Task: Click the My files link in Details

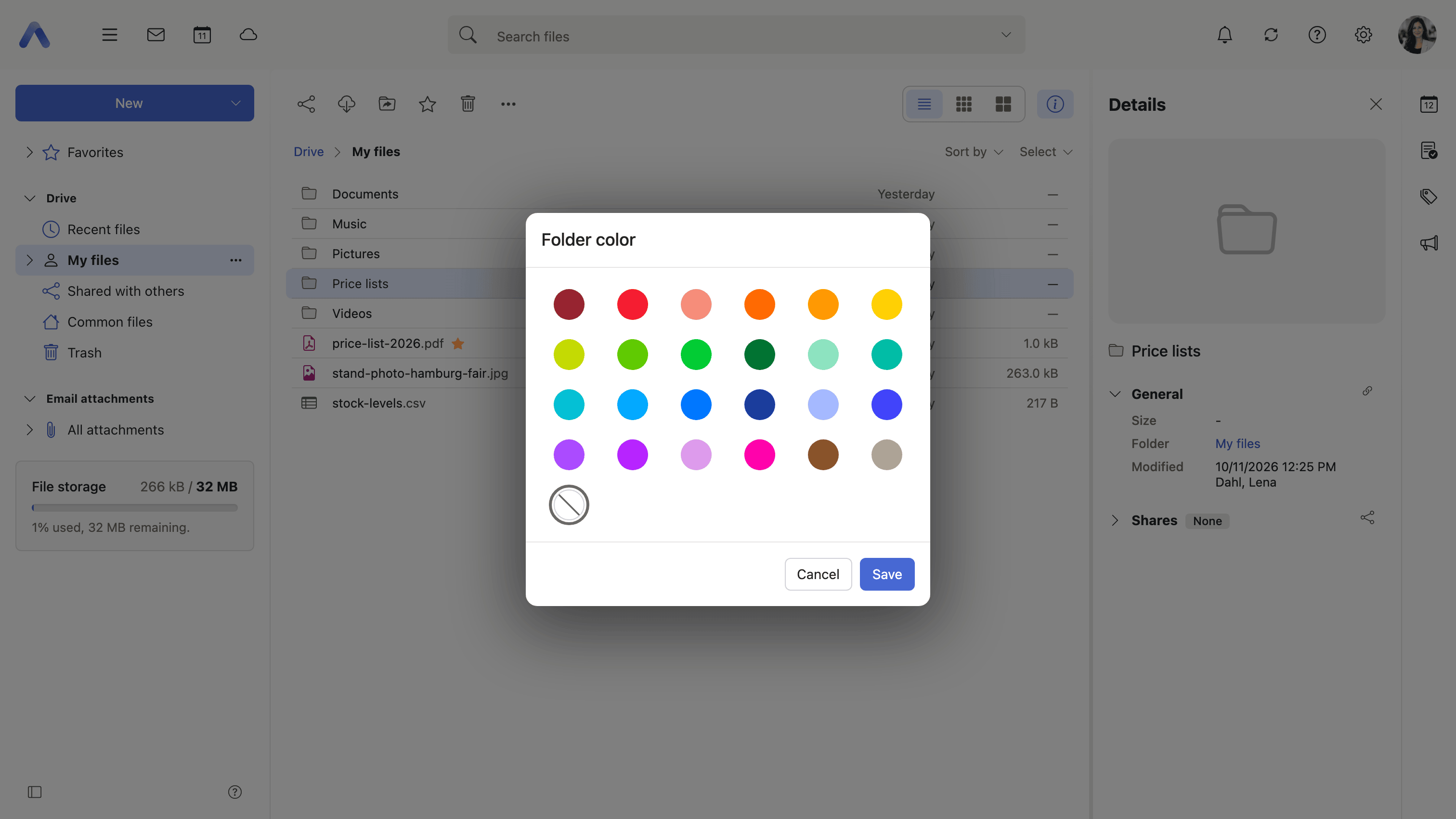Action: point(1237,443)
